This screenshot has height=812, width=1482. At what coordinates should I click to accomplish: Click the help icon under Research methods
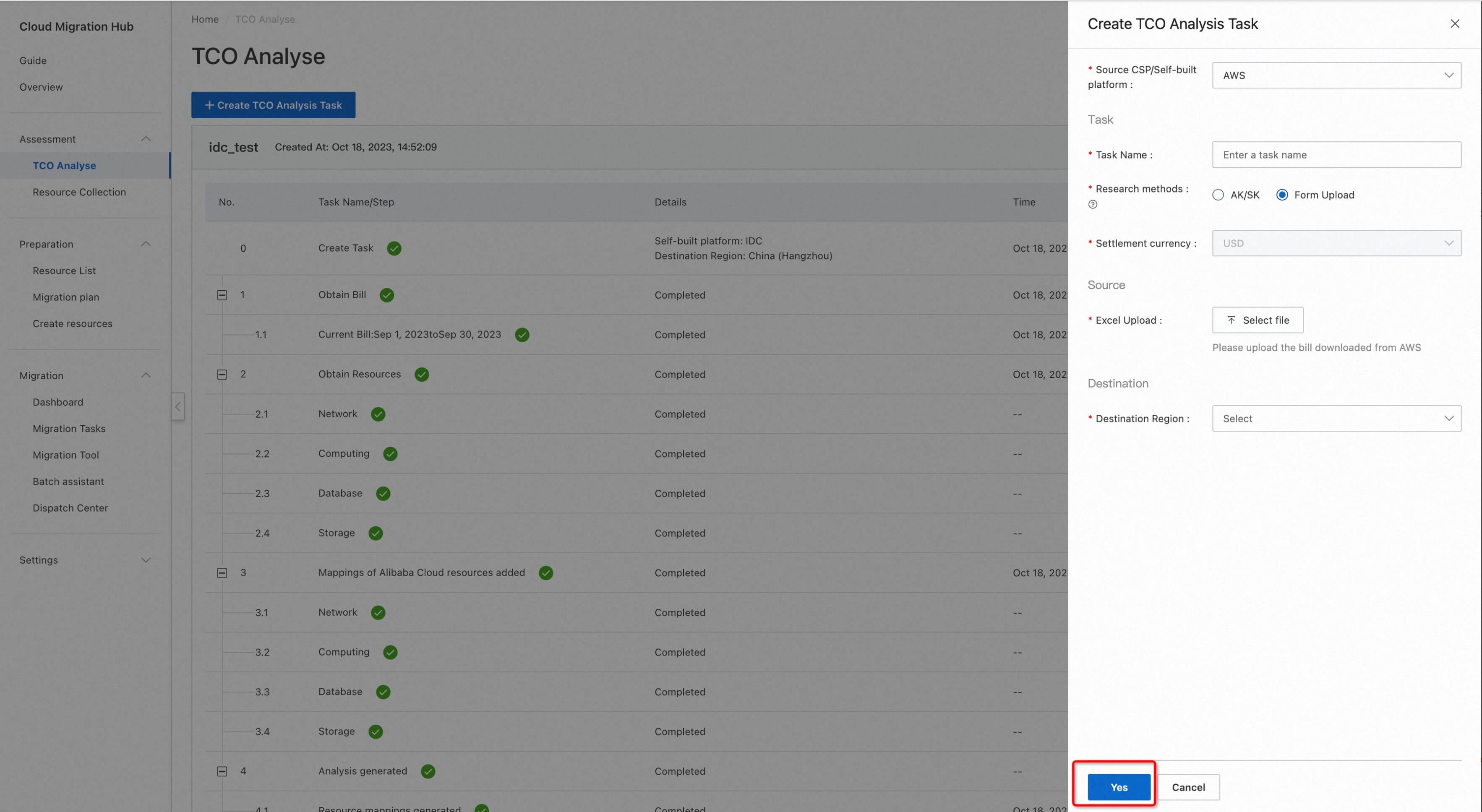(x=1093, y=204)
